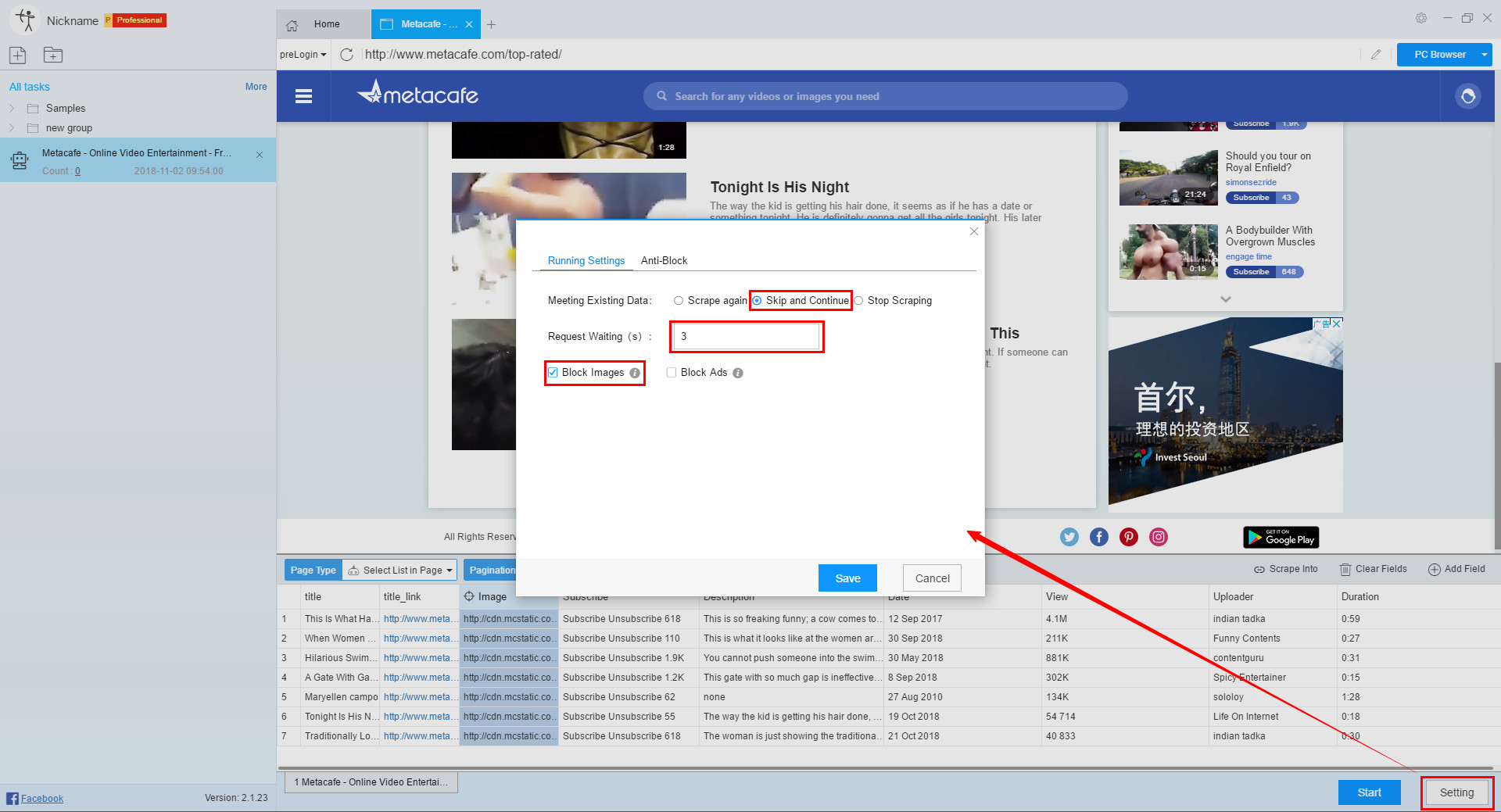Select Stop Scraping radio option
1501x812 pixels.
tap(858, 301)
